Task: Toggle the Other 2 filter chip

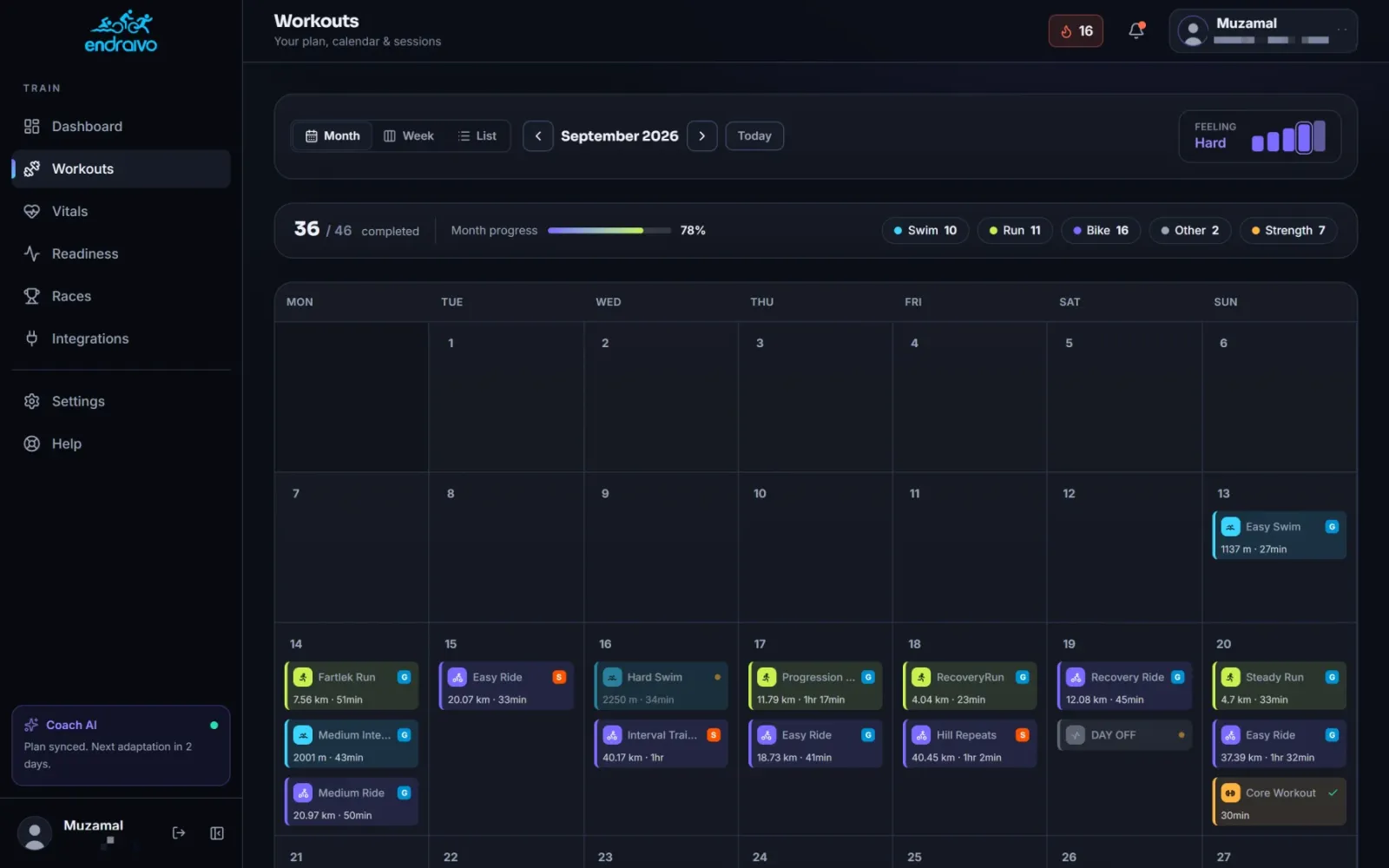Action: (1190, 230)
